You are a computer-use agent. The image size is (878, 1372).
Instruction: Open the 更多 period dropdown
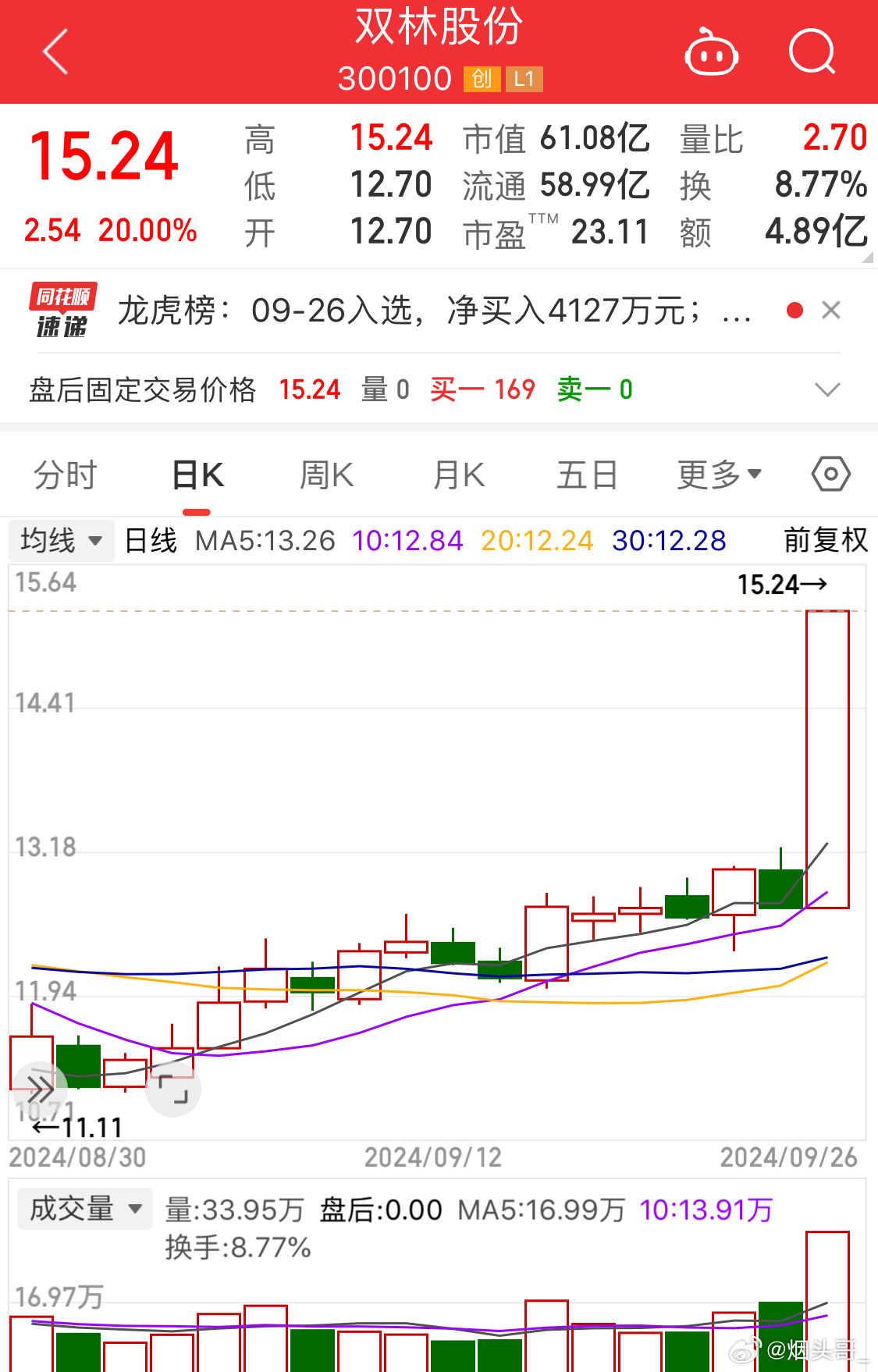pos(719,475)
